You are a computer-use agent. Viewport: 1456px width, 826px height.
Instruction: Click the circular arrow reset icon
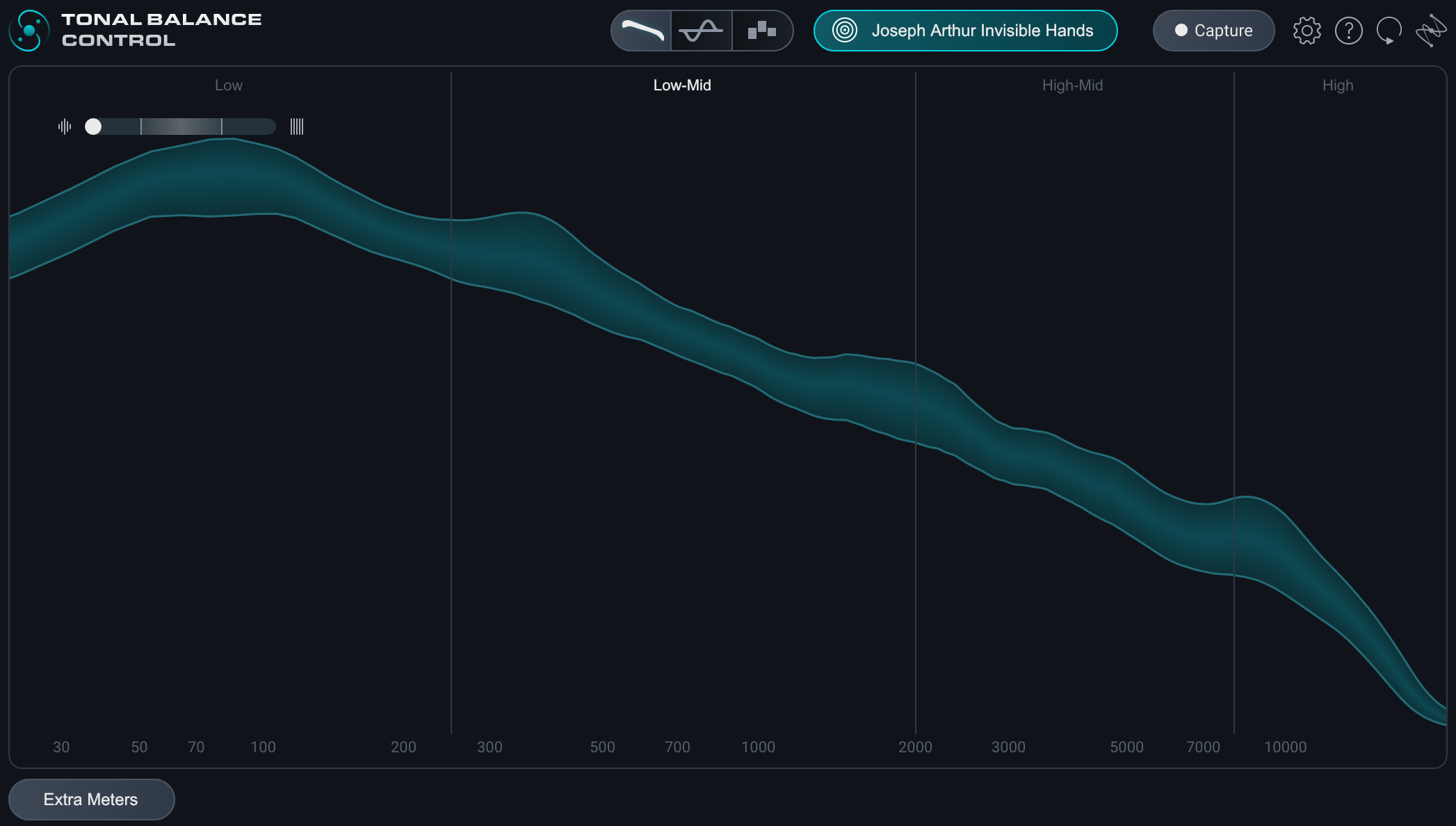1389,31
